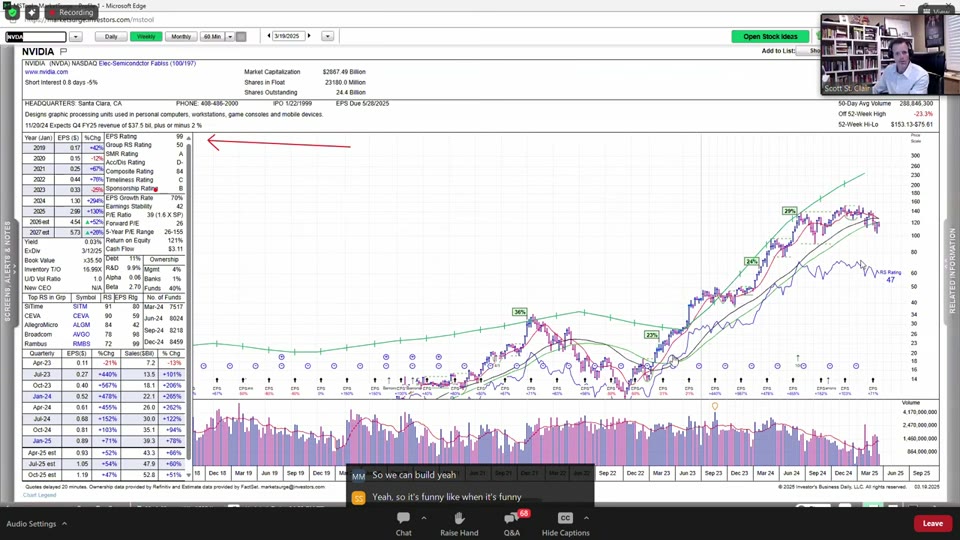
Task: Click EPS Due 5/28/2025 text
Action: (362, 103)
